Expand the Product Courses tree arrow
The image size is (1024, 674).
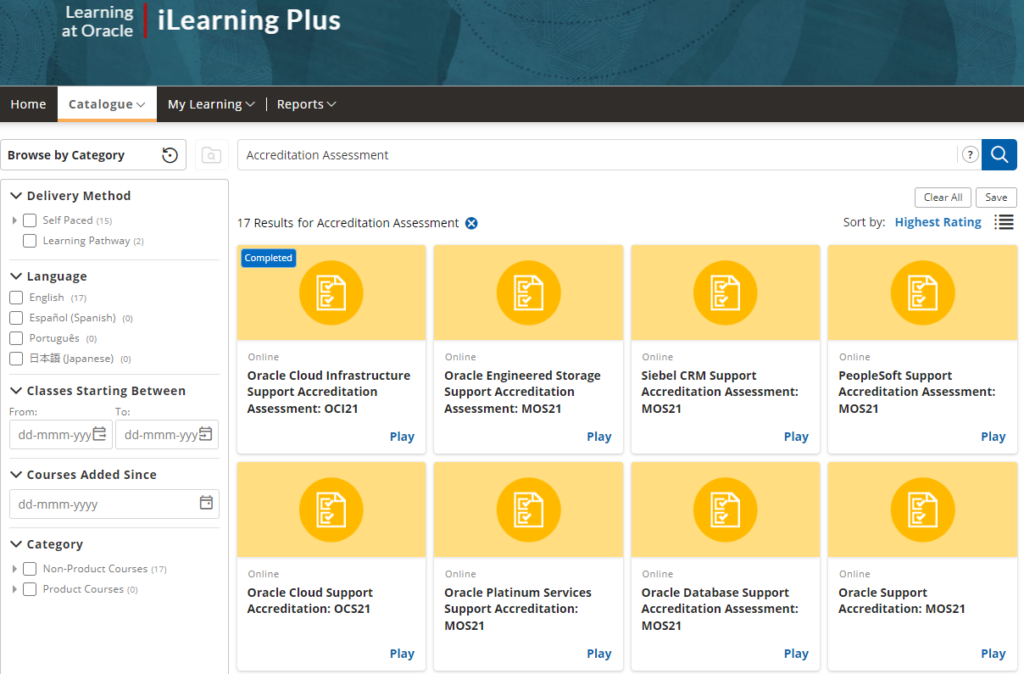click(x=14, y=589)
